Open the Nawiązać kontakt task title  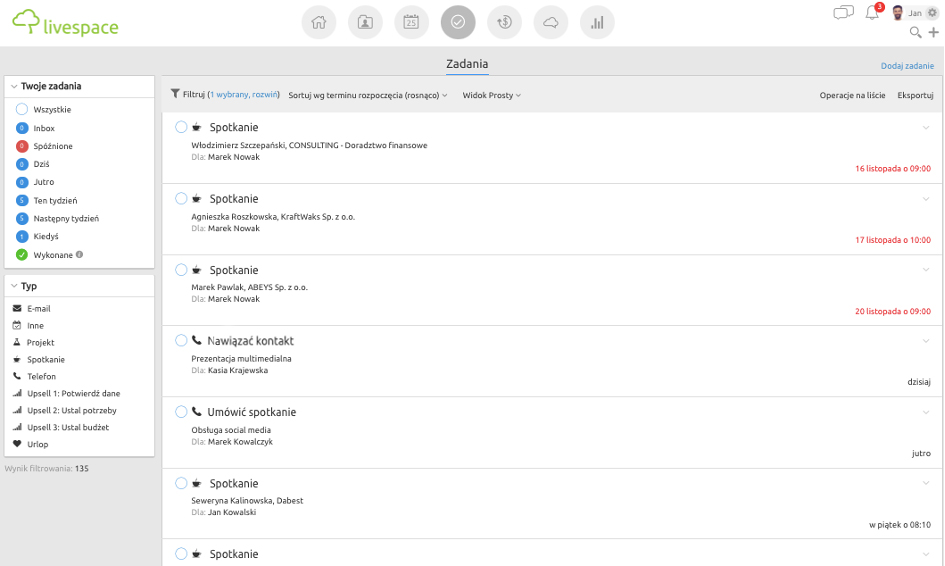250,341
